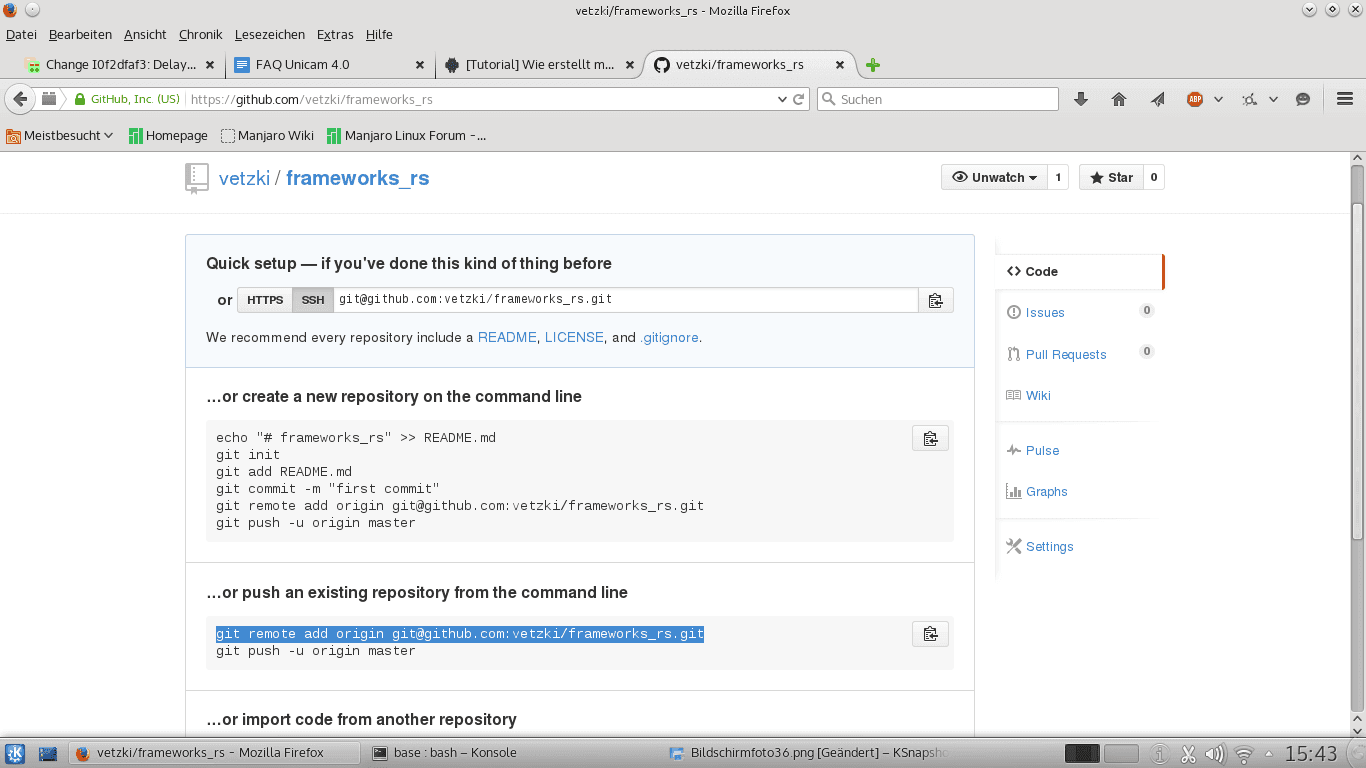Open a new tab with the green plus
Screen dimensions: 1366x768
coord(873,65)
